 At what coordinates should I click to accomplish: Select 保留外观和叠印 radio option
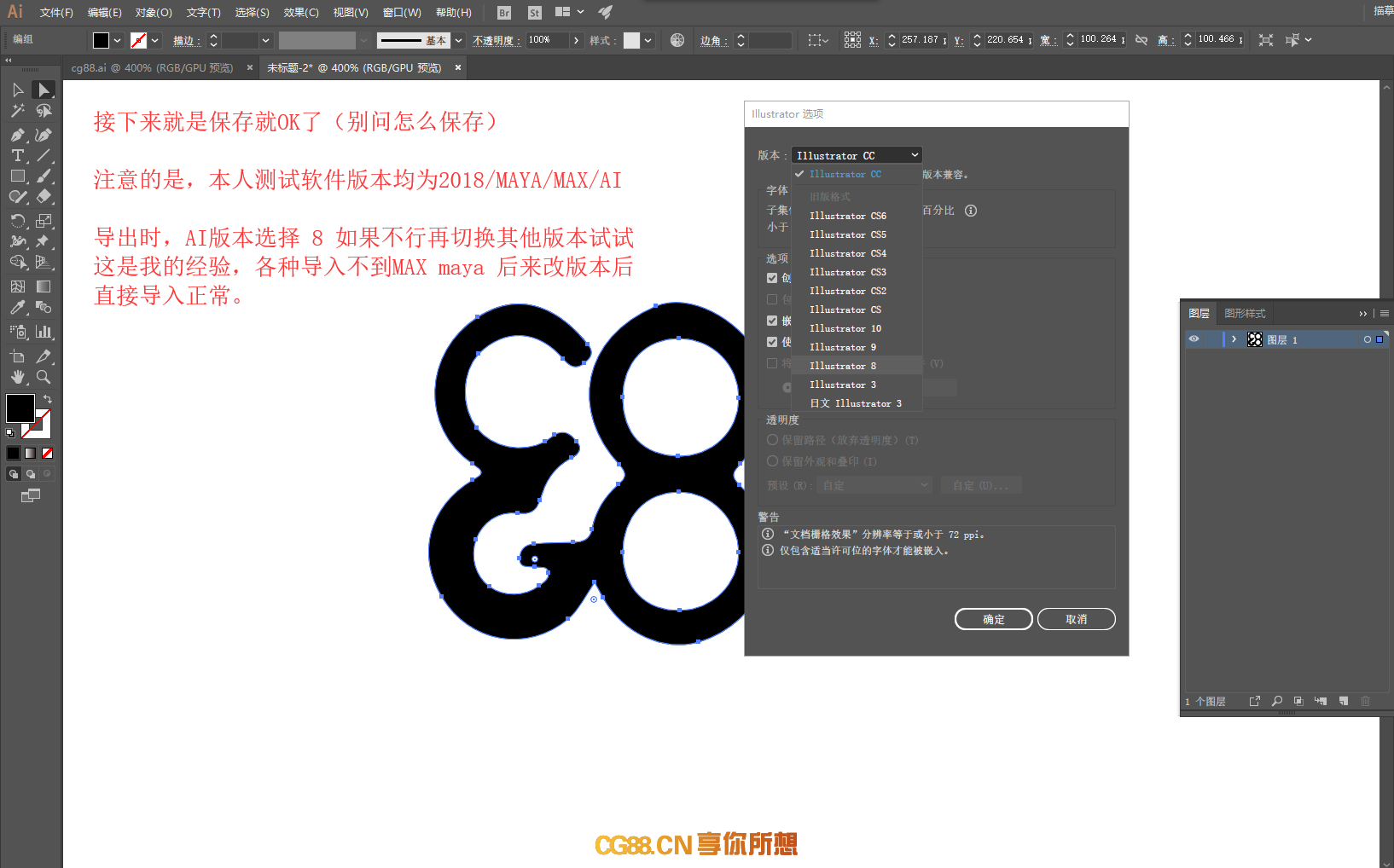pos(772,461)
